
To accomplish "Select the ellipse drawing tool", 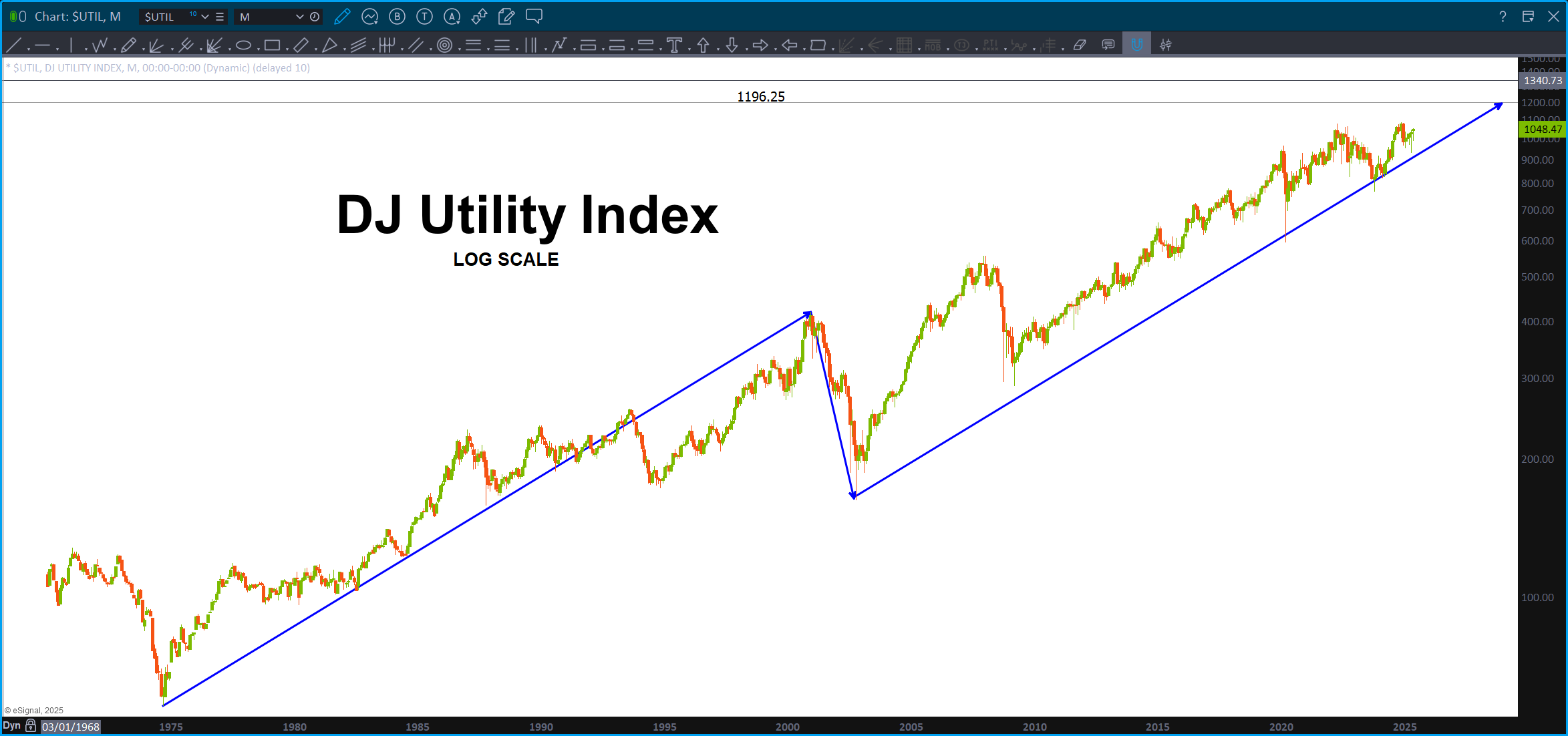I will [243, 45].
